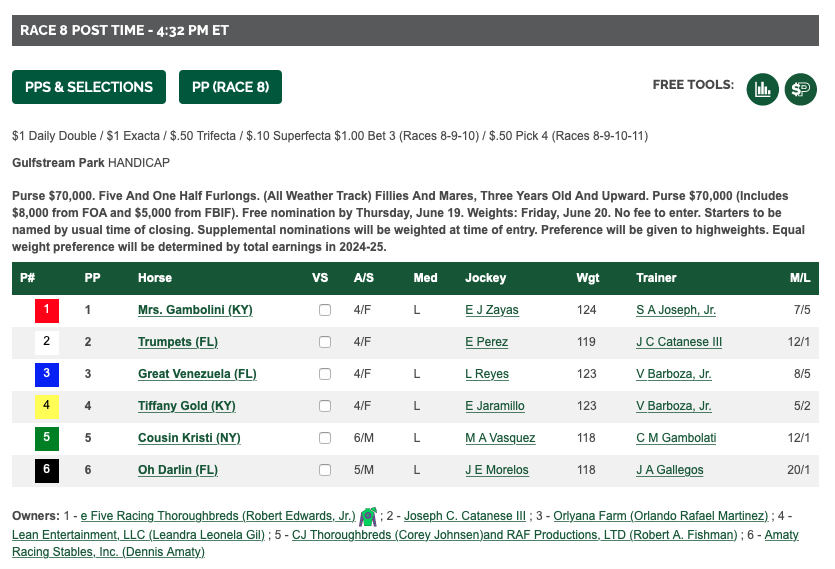Click the Race 8 Post Time header bar
This screenshot has height=569, width=835.
click(x=415, y=30)
